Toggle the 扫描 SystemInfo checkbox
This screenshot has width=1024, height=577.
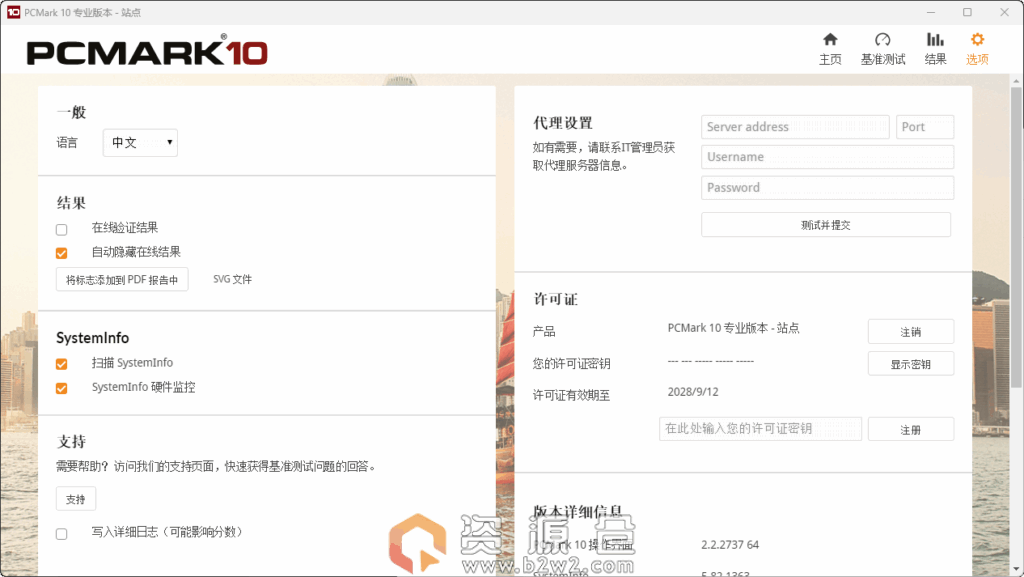62,364
